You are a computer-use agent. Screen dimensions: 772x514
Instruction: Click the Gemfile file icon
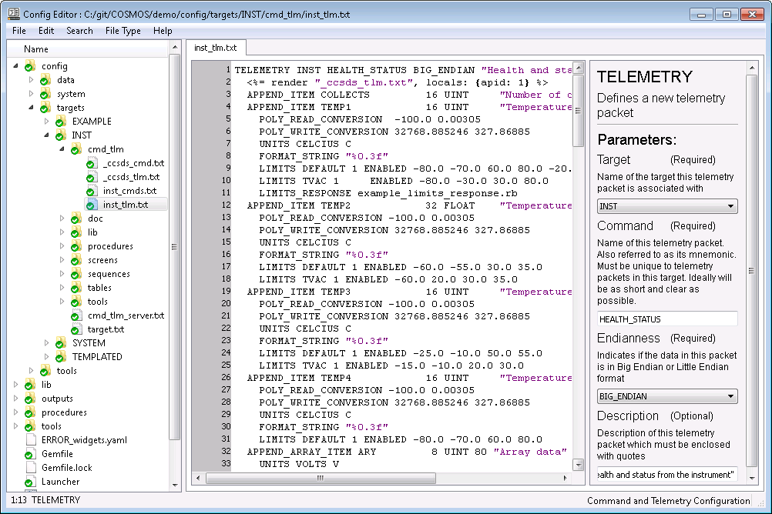point(30,454)
